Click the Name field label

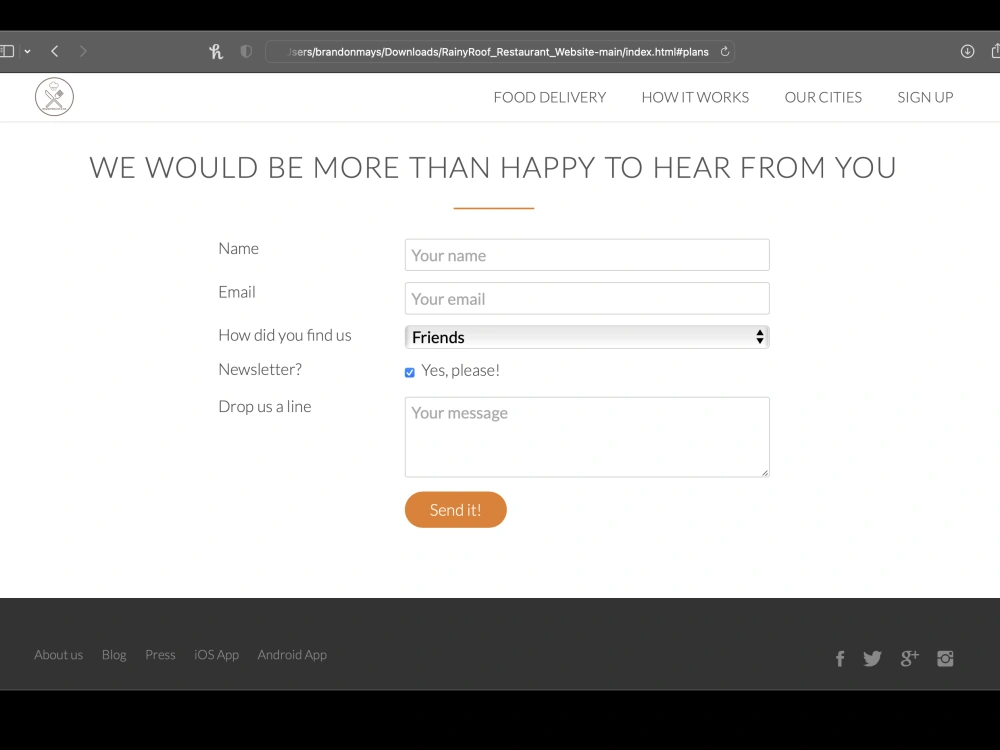pos(239,248)
